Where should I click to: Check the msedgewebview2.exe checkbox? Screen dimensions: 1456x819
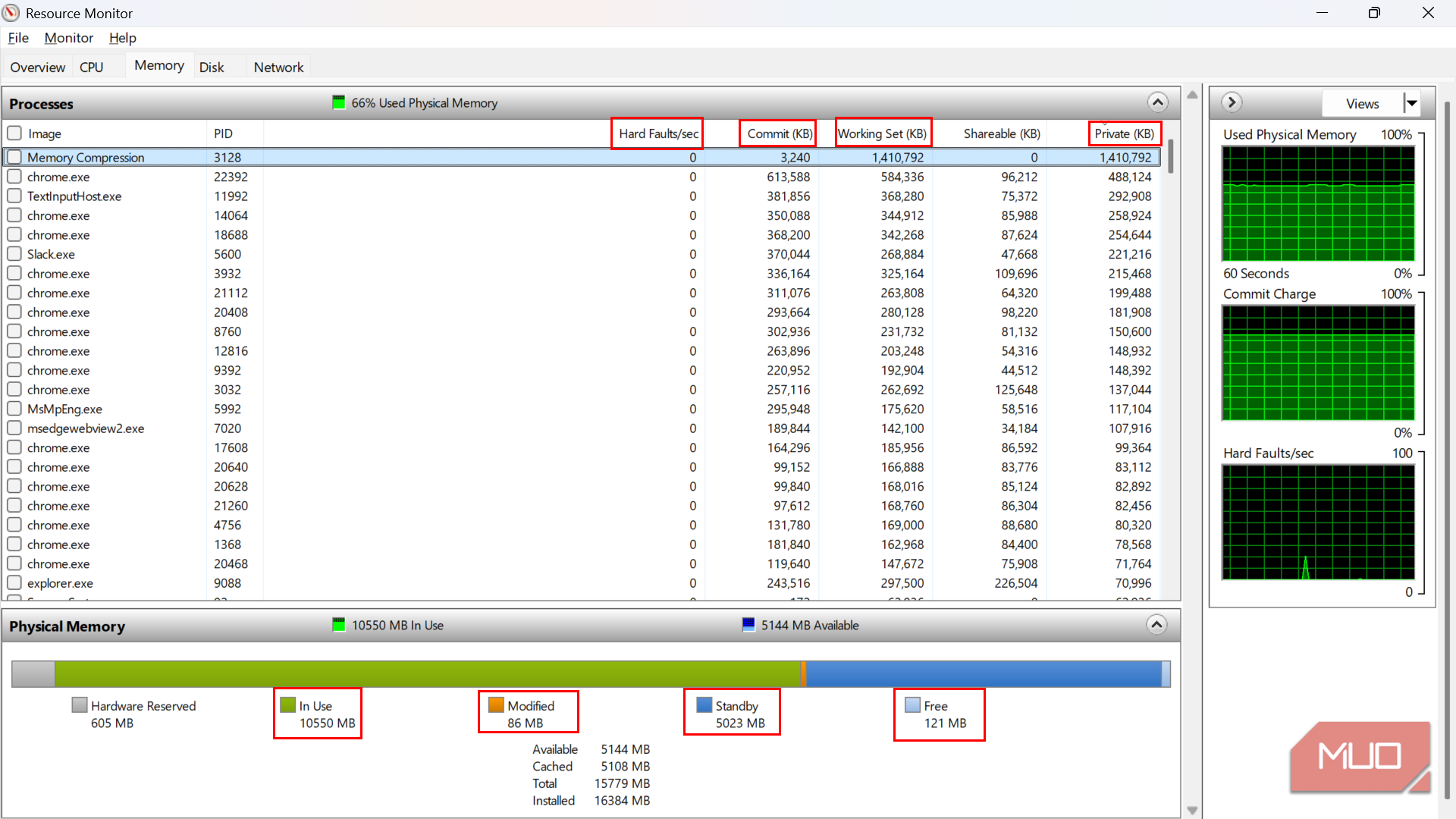[x=14, y=428]
